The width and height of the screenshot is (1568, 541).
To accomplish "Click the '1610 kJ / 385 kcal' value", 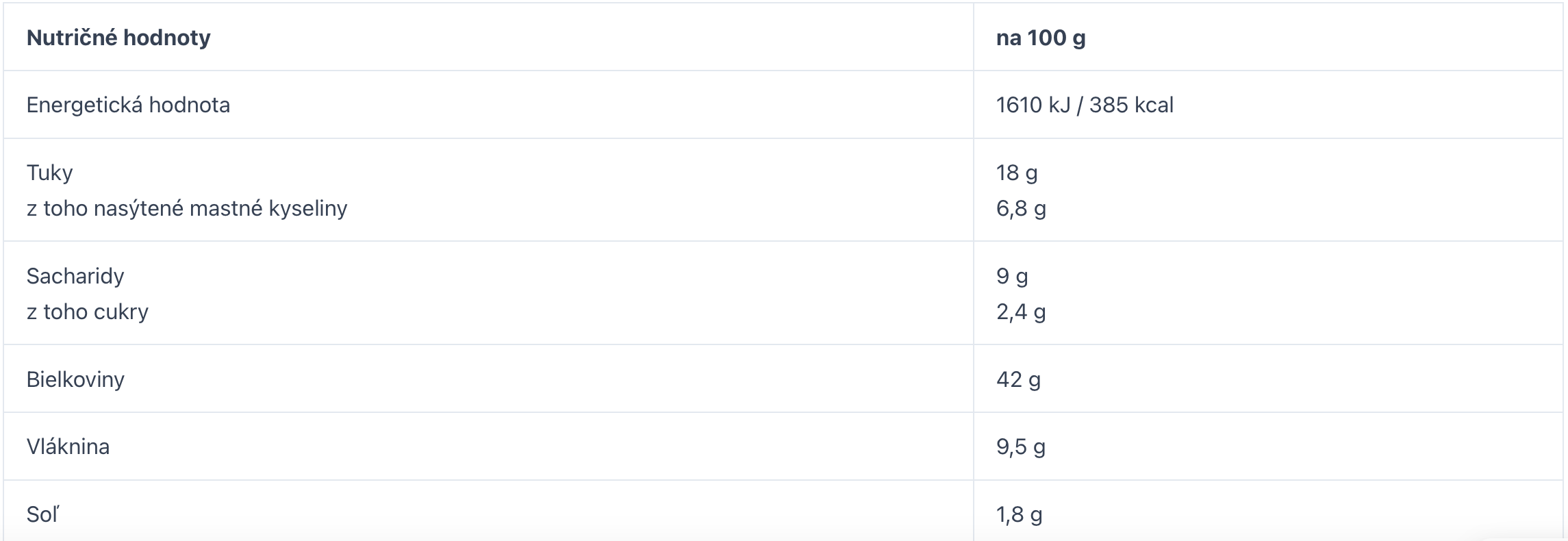I will [1085, 105].
